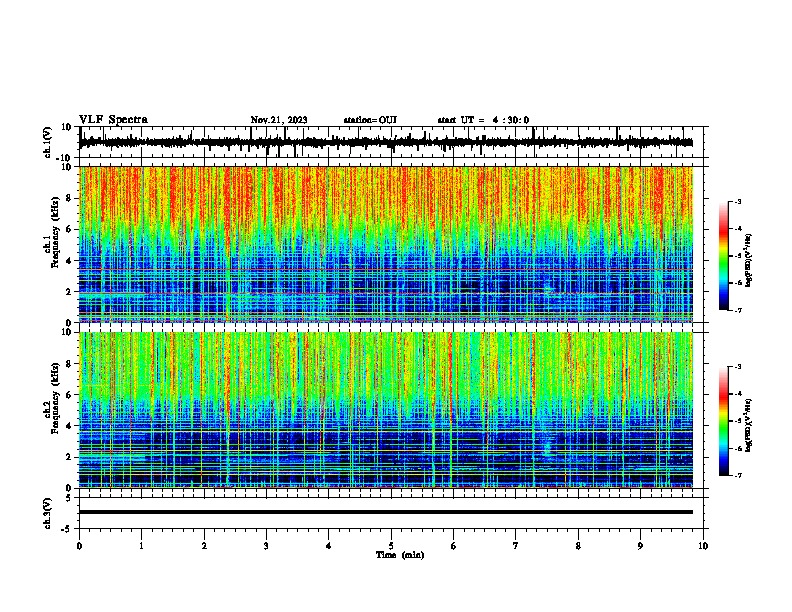Click the ch.2 color bar's log(PSD) label
The width and height of the screenshot is (792, 612).
(748, 426)
